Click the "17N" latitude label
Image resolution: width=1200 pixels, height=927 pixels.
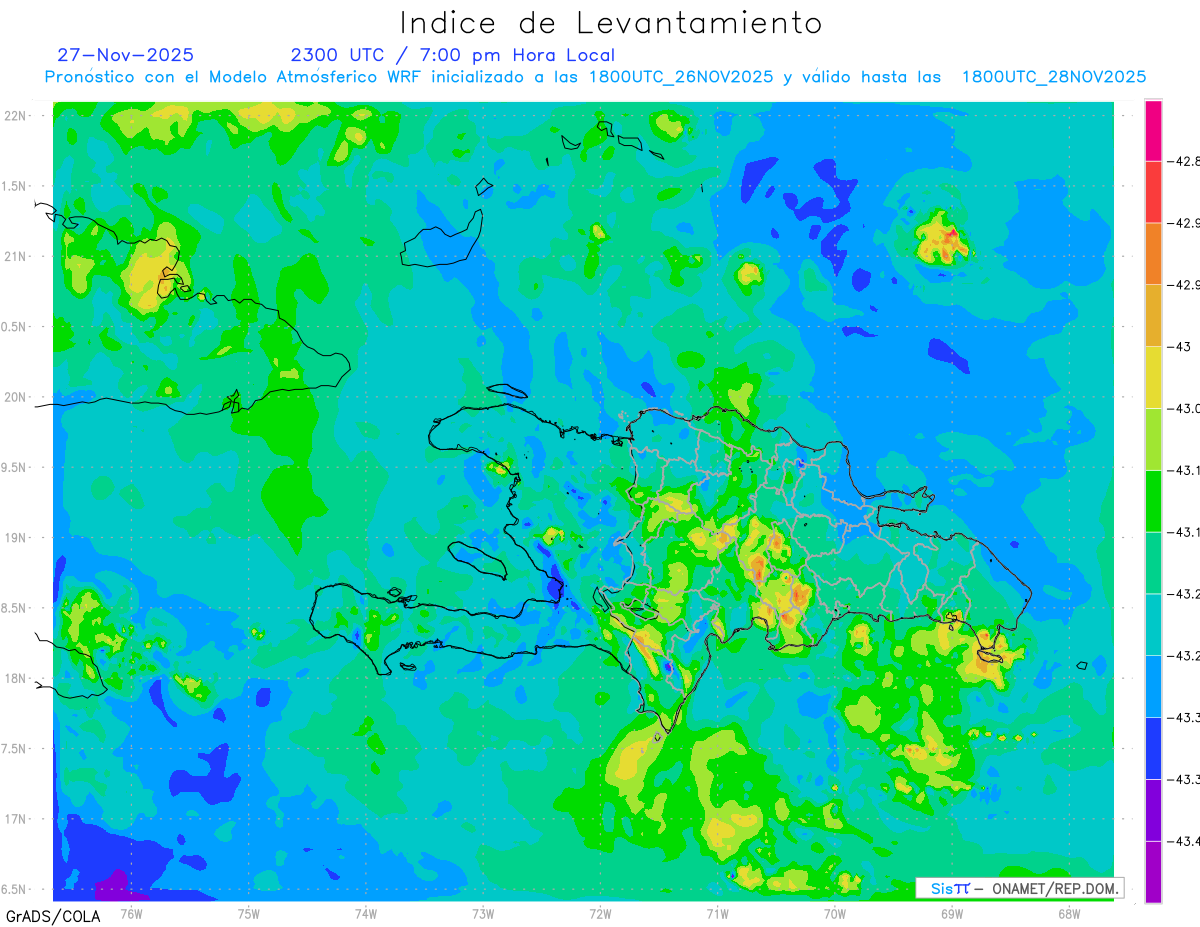tap(16, 819)
